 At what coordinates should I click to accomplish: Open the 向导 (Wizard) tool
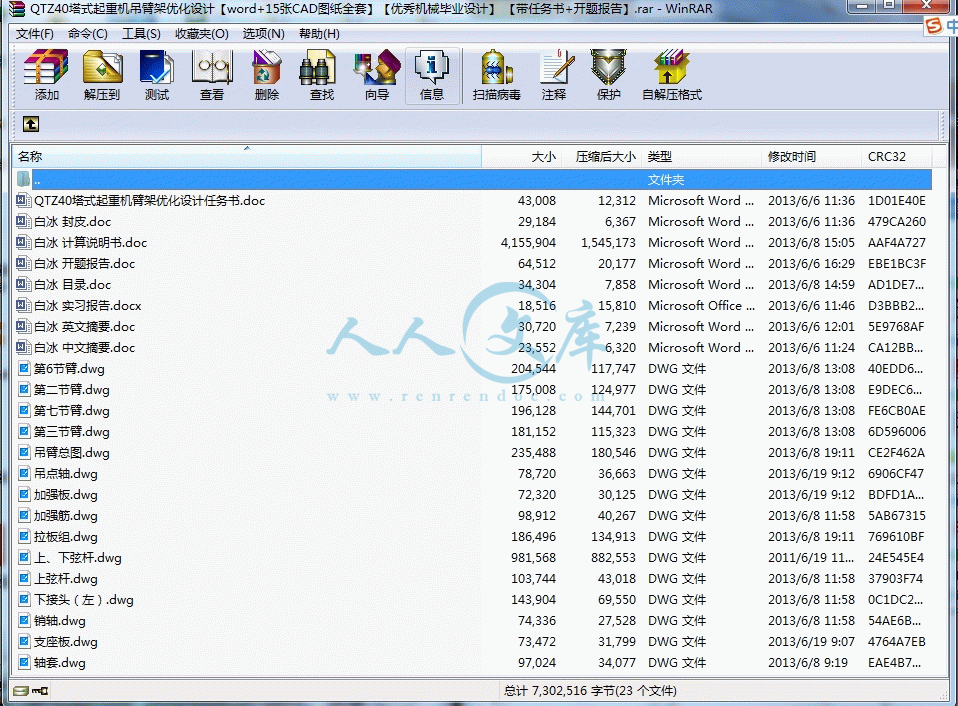(377, 75)
